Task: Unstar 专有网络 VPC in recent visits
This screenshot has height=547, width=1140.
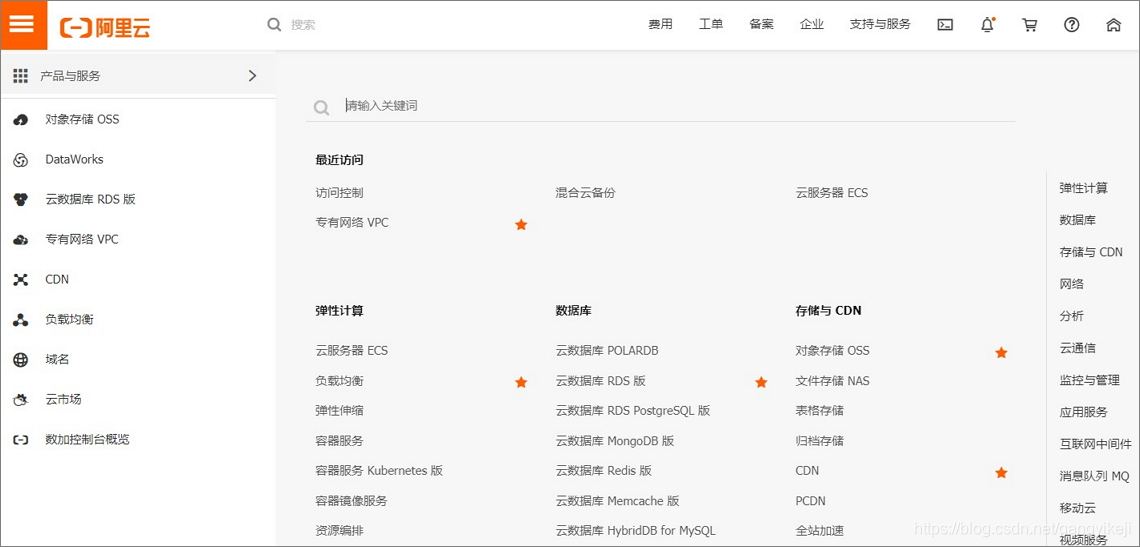Action: tap(521, 224)
